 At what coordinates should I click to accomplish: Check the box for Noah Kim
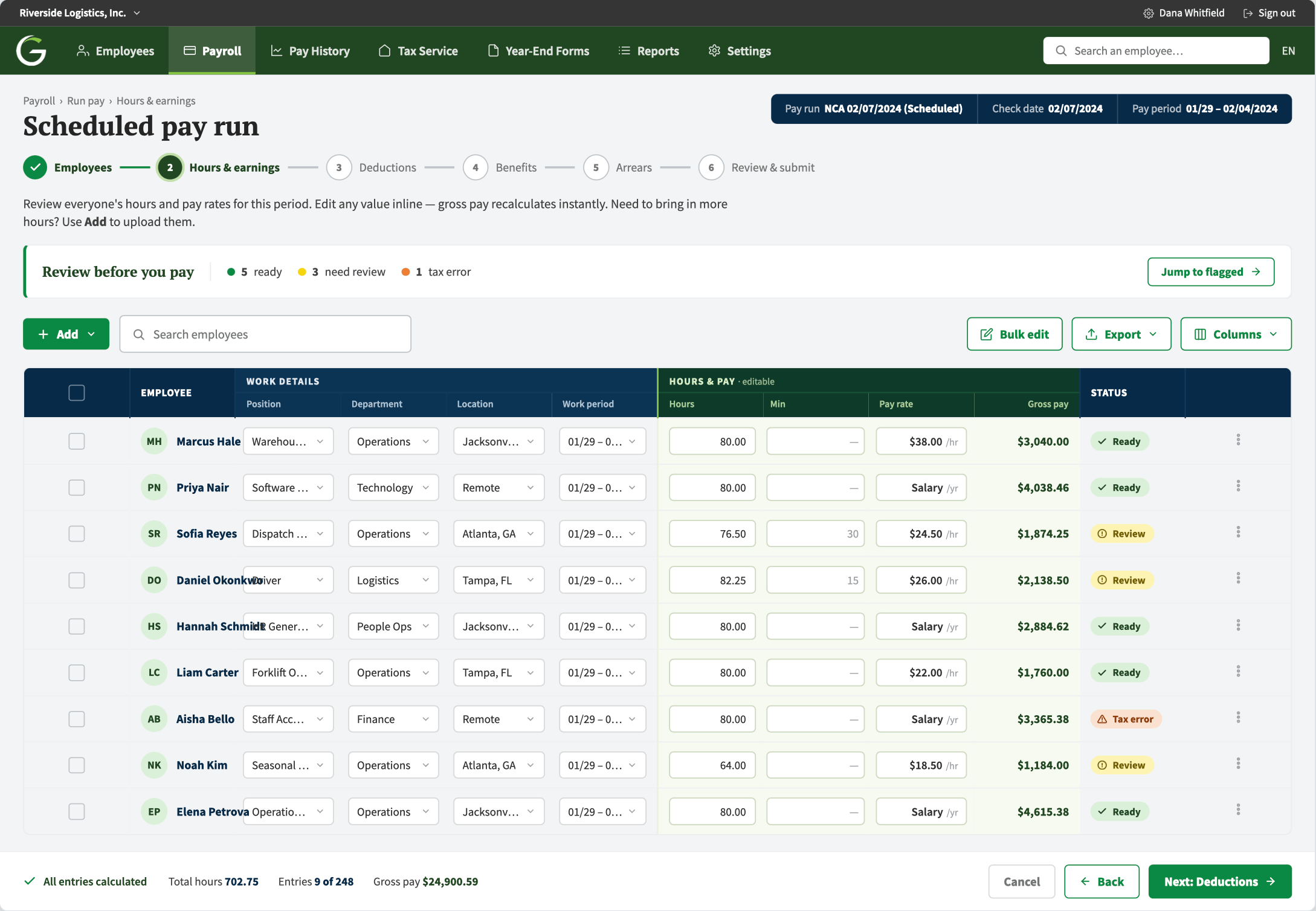[x=77, y=765]
